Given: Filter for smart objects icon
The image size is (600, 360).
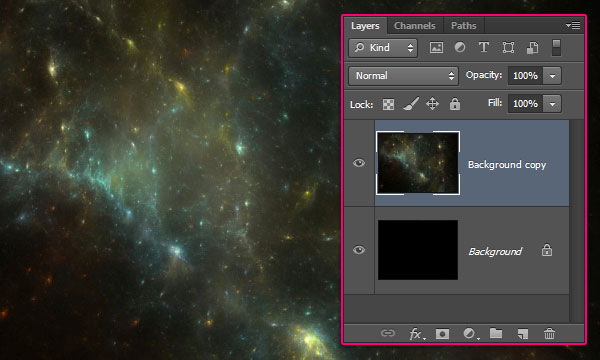Looking at the screenshot, I should pyautogui.click(x=532, y=48).
